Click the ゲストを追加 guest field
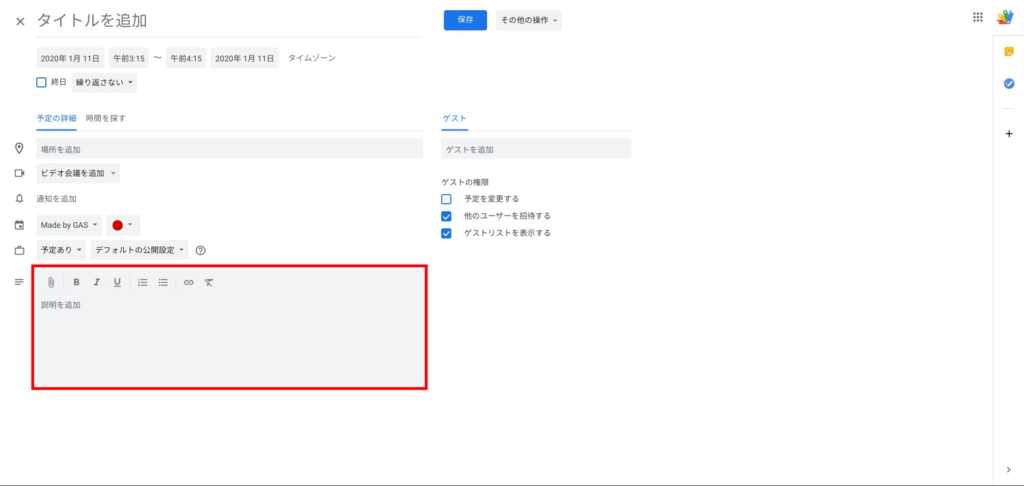 pyautogui.click(x=536, y=149)
